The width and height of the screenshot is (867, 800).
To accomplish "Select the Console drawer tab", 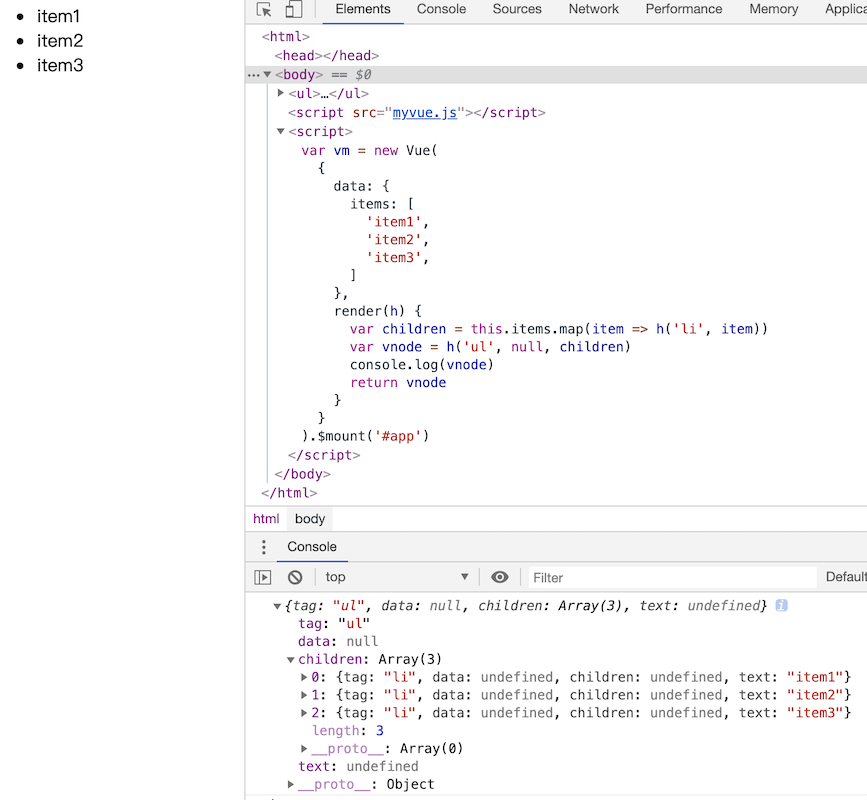I will (x=312, y=547).
